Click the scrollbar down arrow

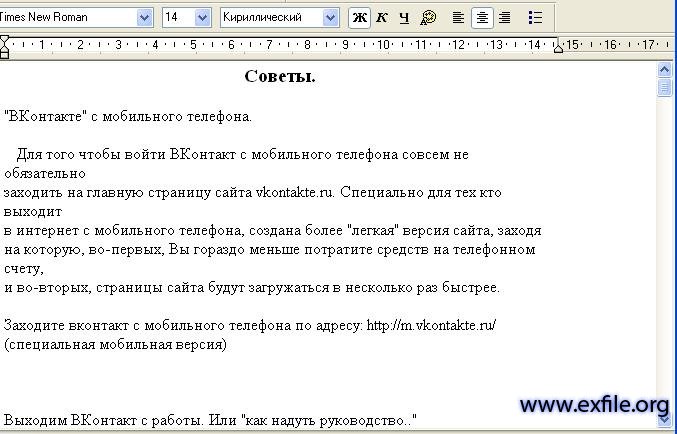pyautogui.click(x=664, y=419)
